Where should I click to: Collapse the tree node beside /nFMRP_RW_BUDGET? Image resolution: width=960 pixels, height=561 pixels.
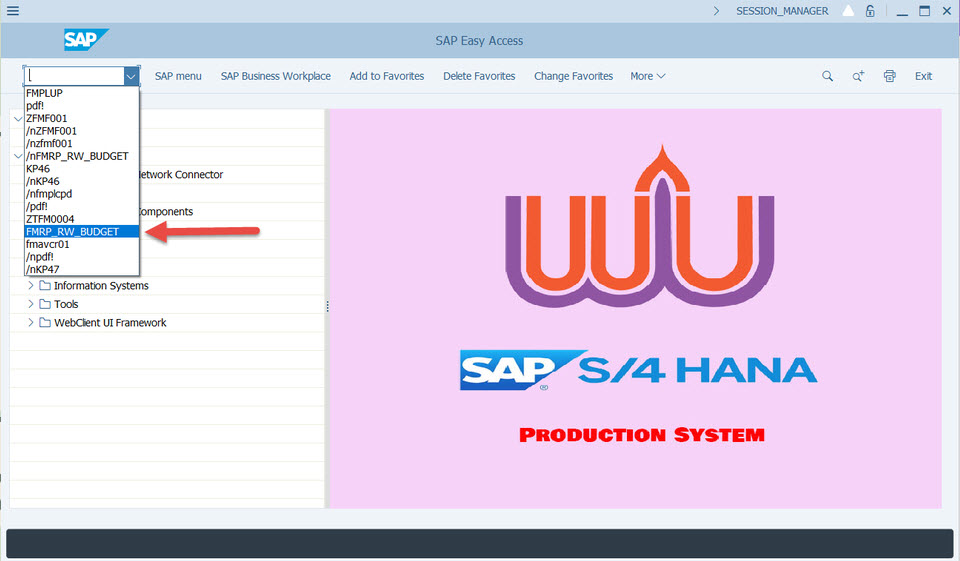tap(18, 156)
